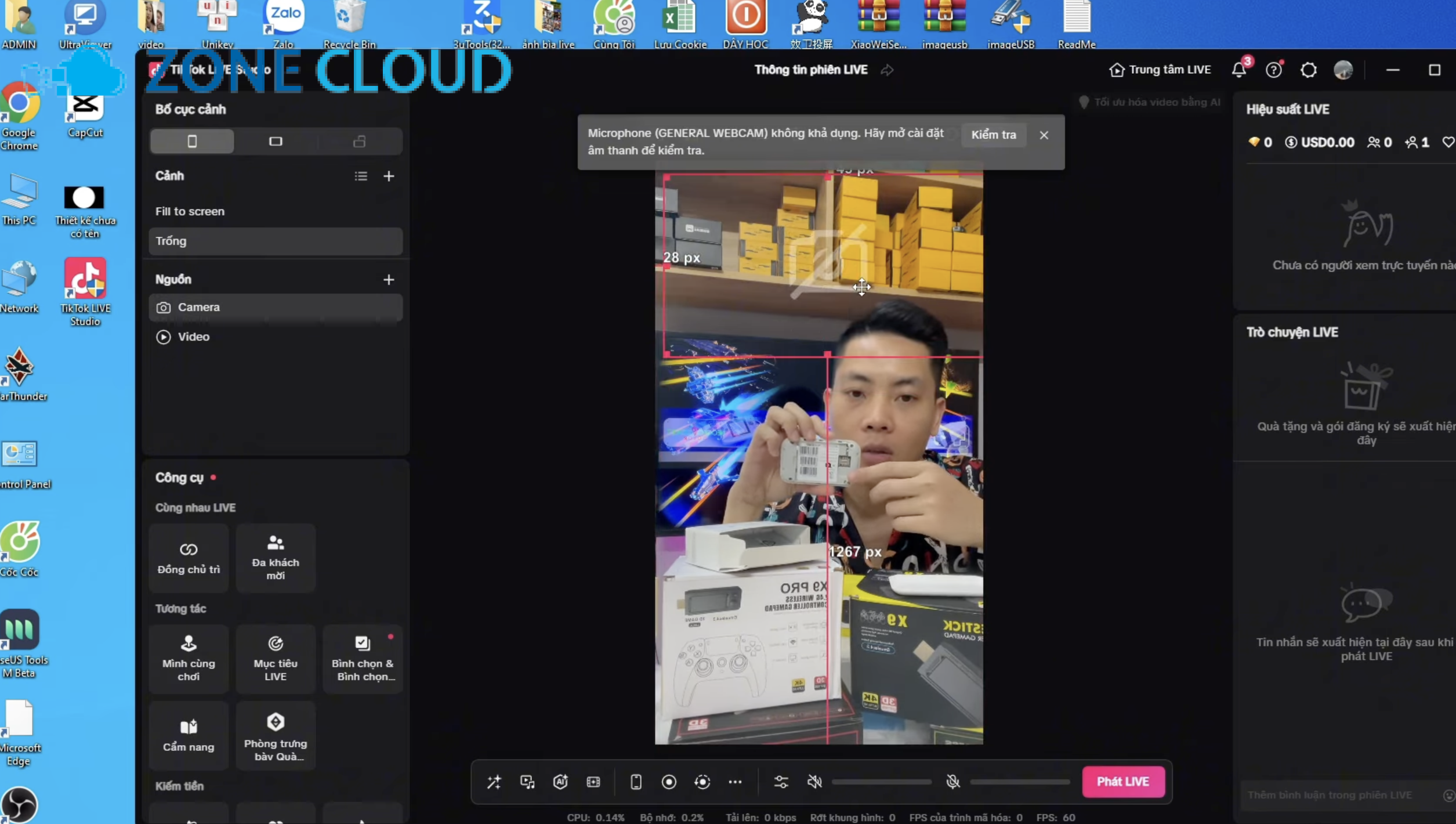Add a new source in Nguồn
Screen dimensions: 1456x824
point(389,280)
